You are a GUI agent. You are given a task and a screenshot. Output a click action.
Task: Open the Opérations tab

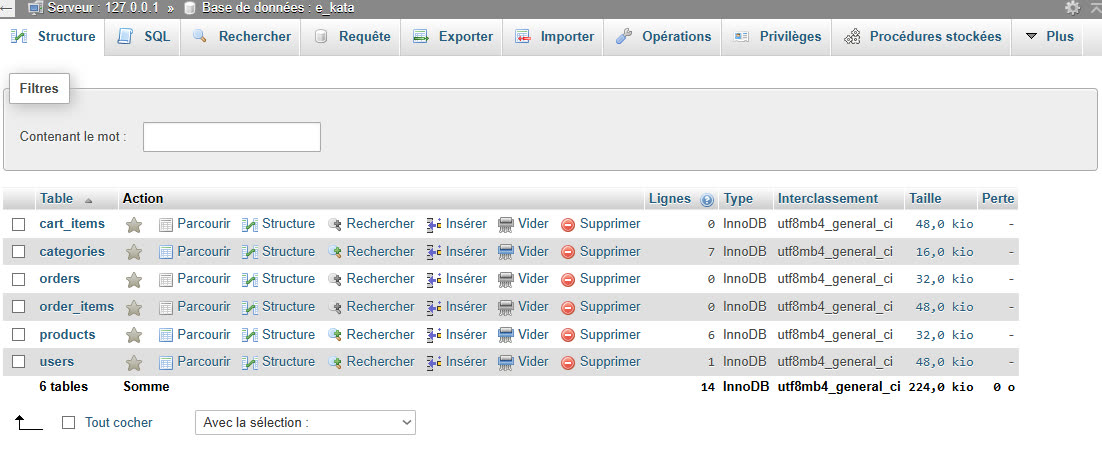click(x=663, y=37)
